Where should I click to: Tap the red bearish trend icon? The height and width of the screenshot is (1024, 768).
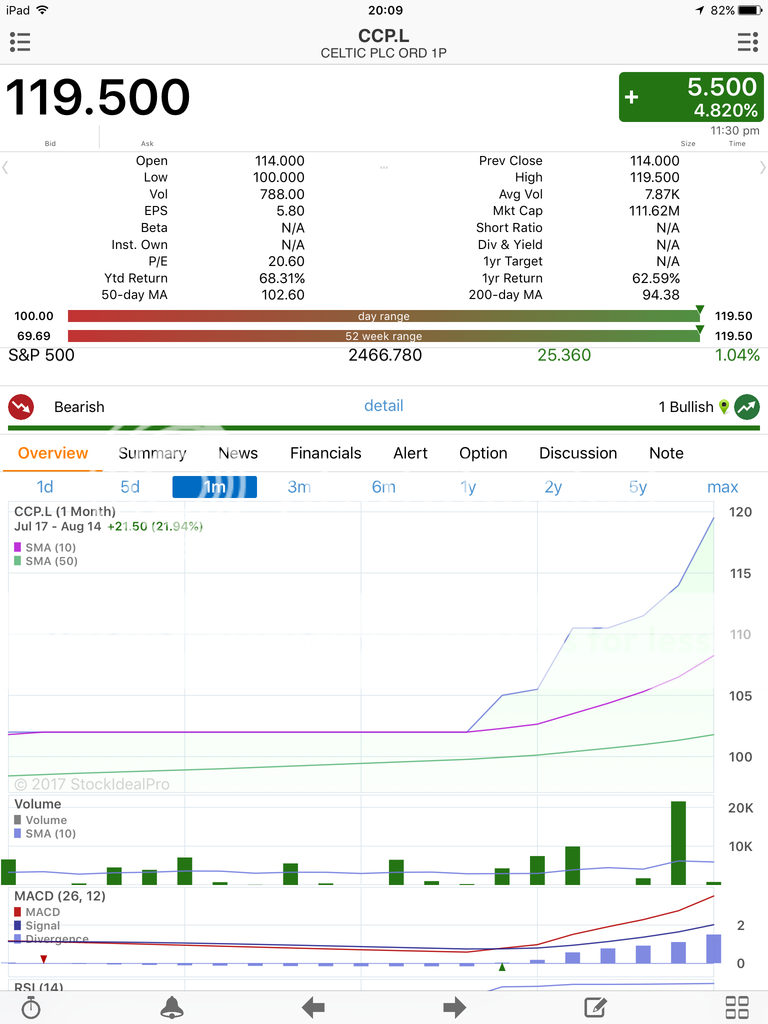click(x=21, y=407)
